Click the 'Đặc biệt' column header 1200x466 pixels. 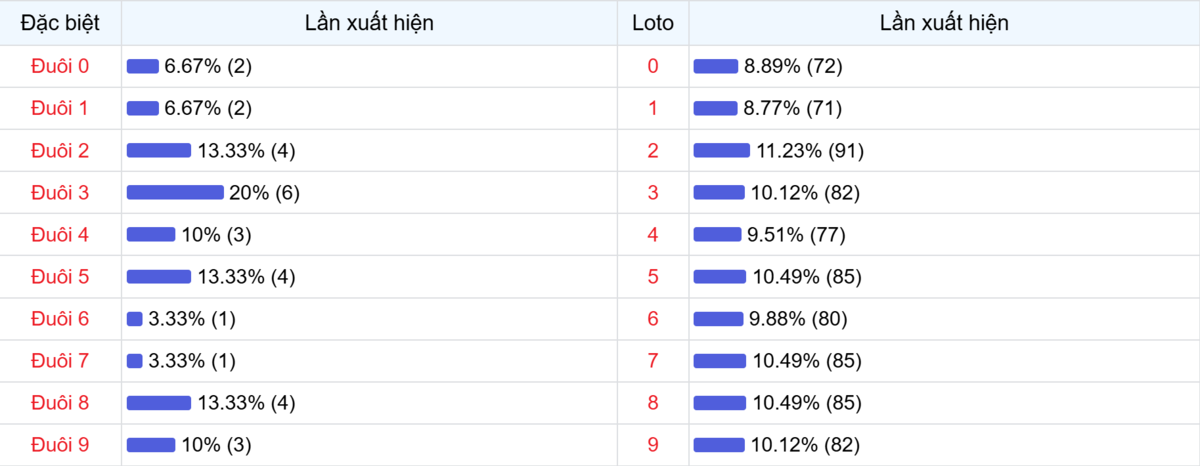tap(60, 23)
